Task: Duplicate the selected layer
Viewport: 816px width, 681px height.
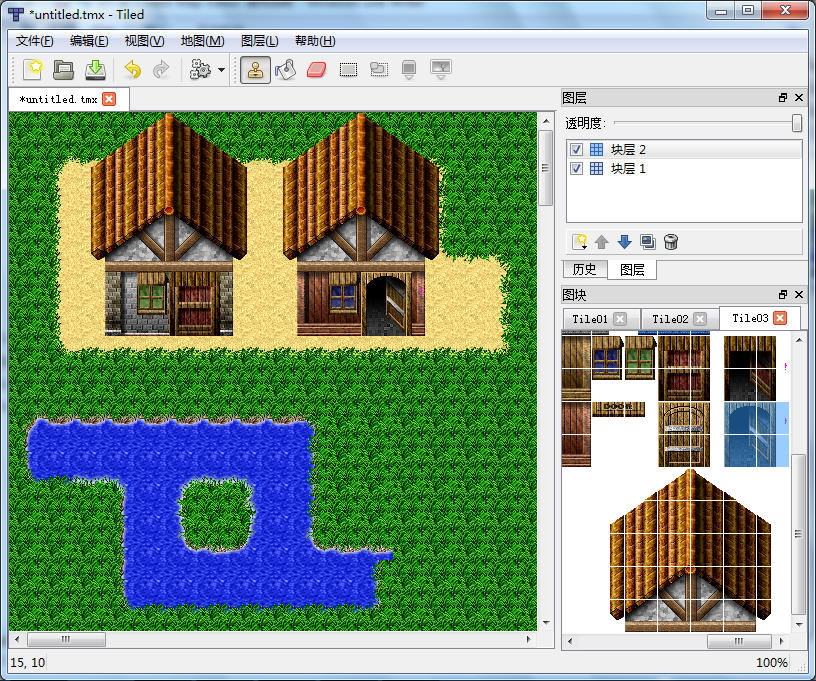Action: tap(648, 242)
